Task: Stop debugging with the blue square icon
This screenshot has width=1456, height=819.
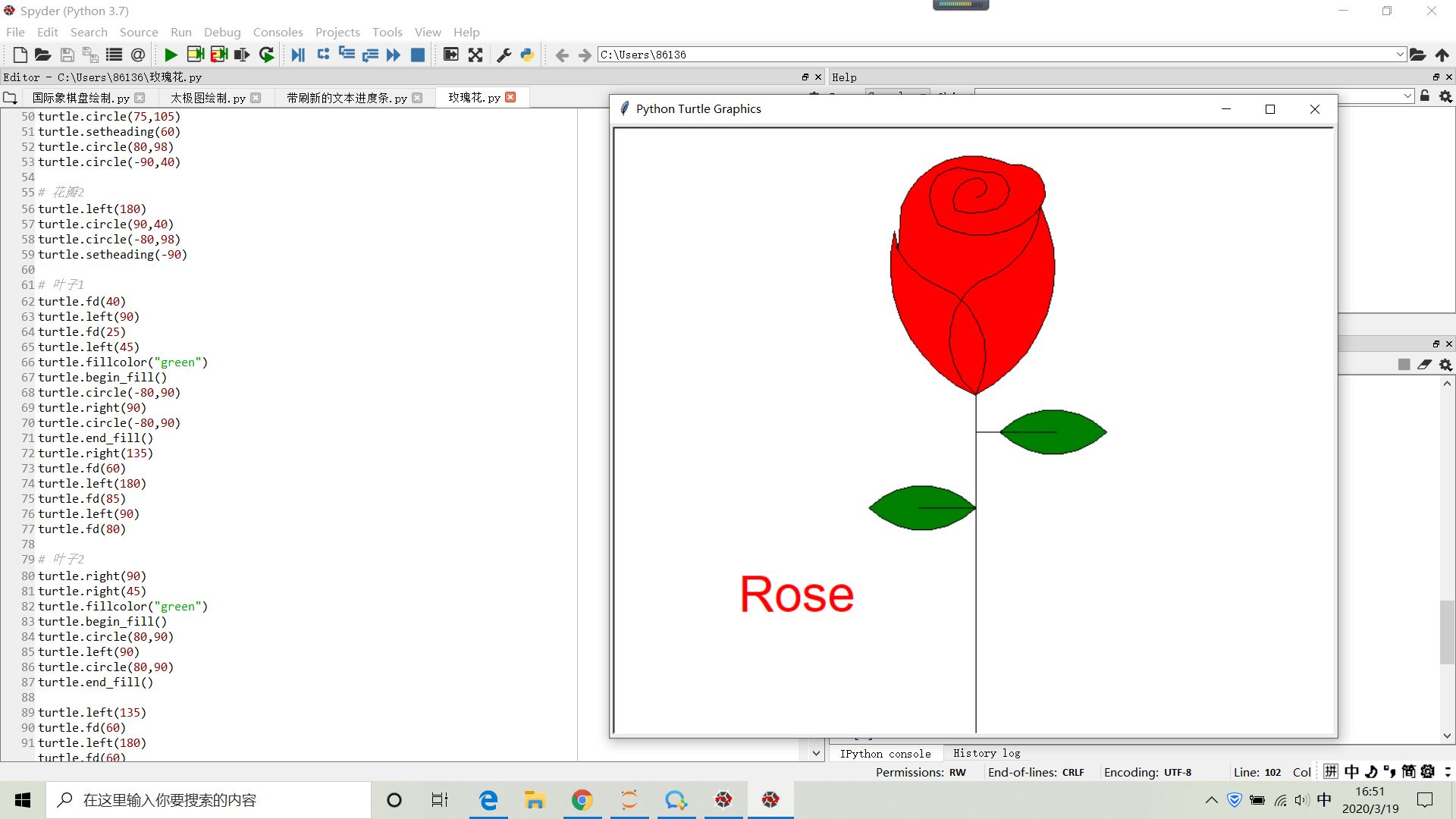Action: coord(417,55)
